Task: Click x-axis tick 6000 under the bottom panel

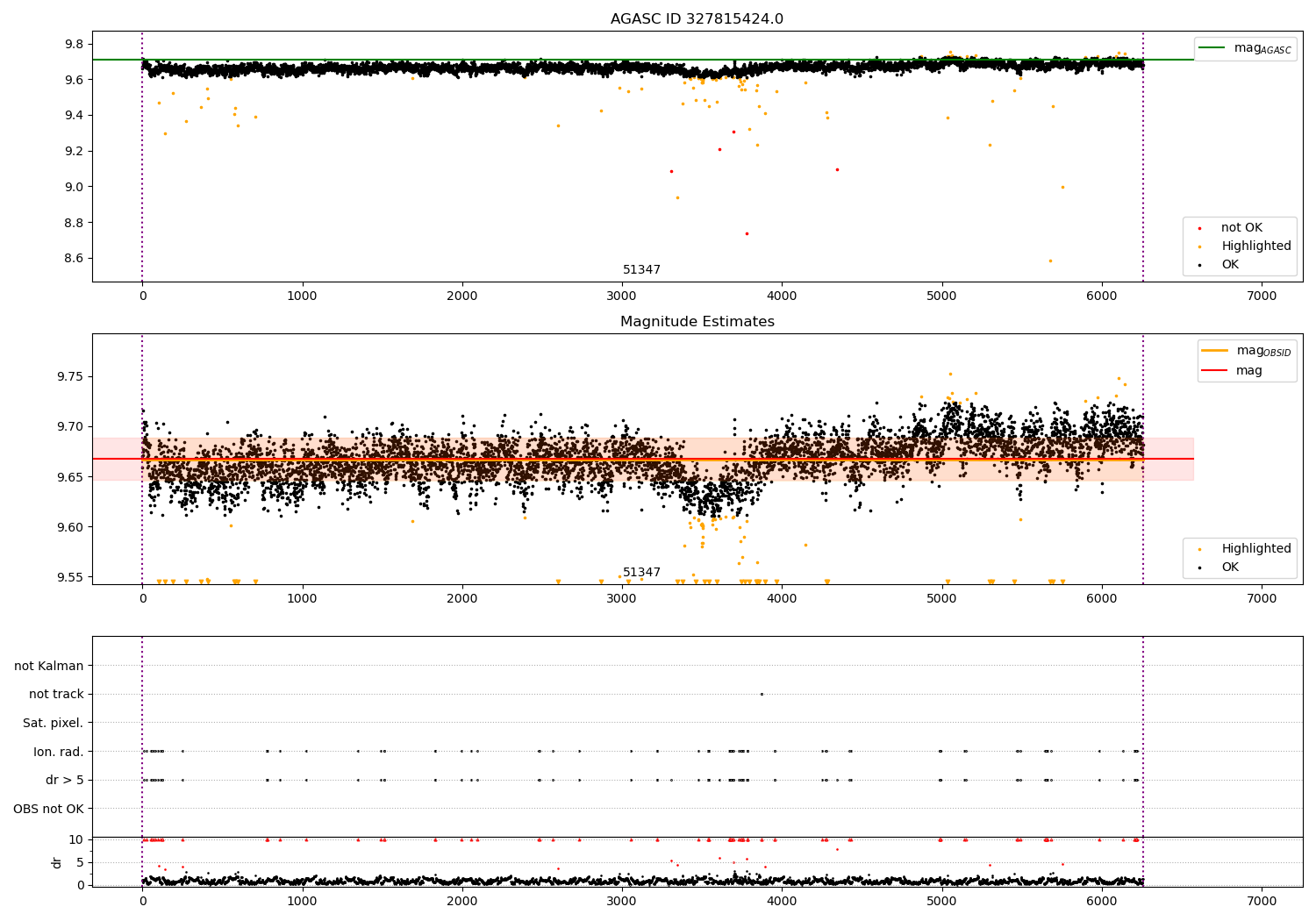Action: (x=1102, y=902)
